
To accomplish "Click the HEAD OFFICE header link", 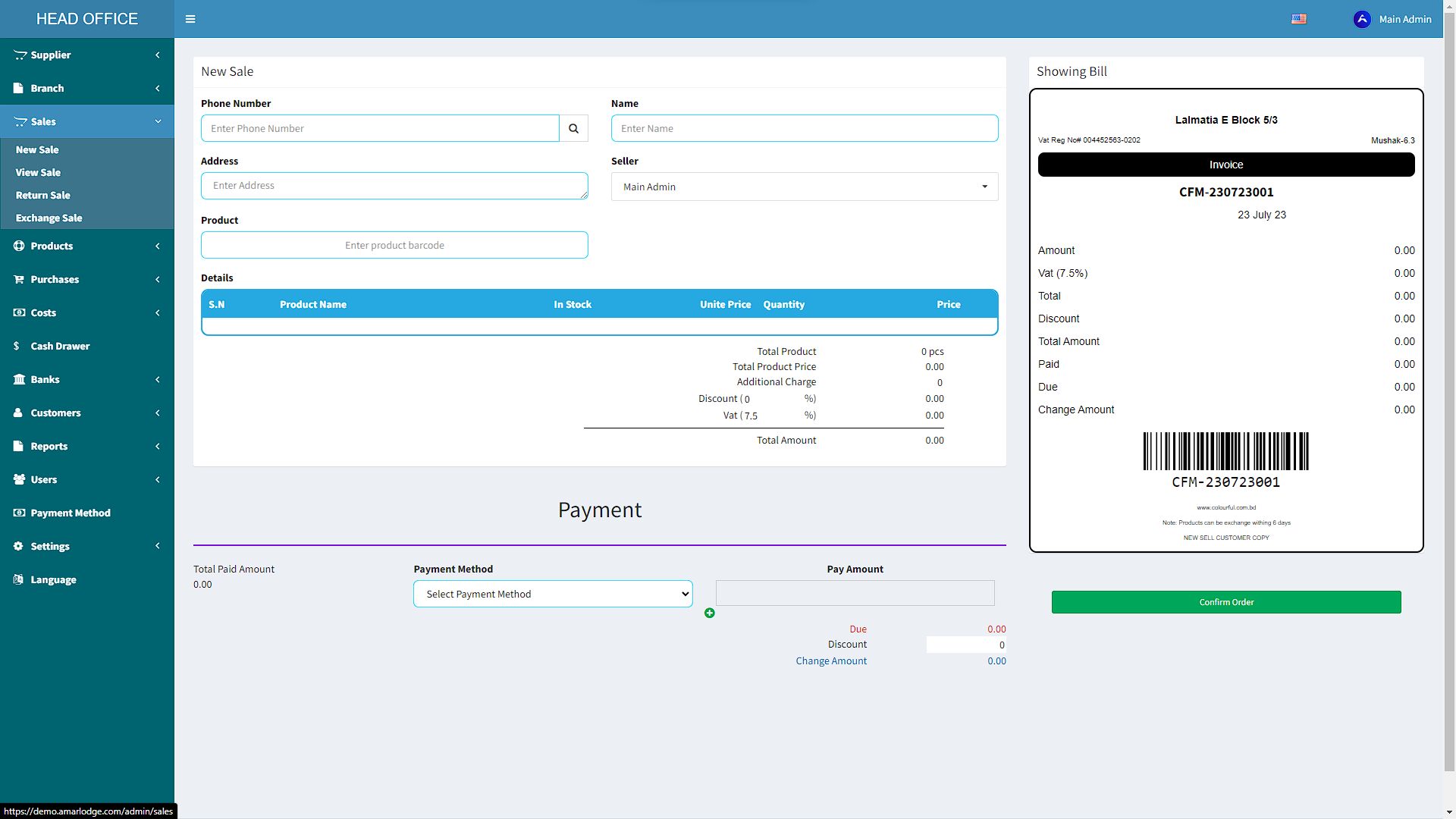I will pos(87,19).
